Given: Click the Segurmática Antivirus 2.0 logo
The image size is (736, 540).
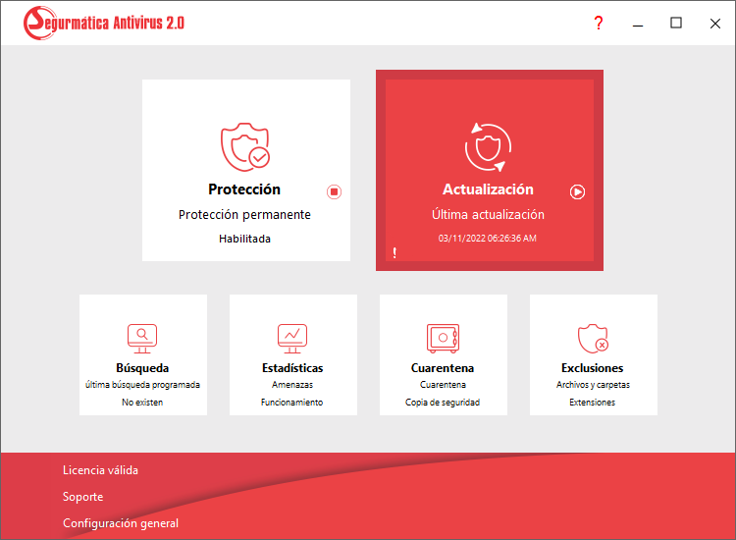Looking at the screenshot, I should 104,23.
